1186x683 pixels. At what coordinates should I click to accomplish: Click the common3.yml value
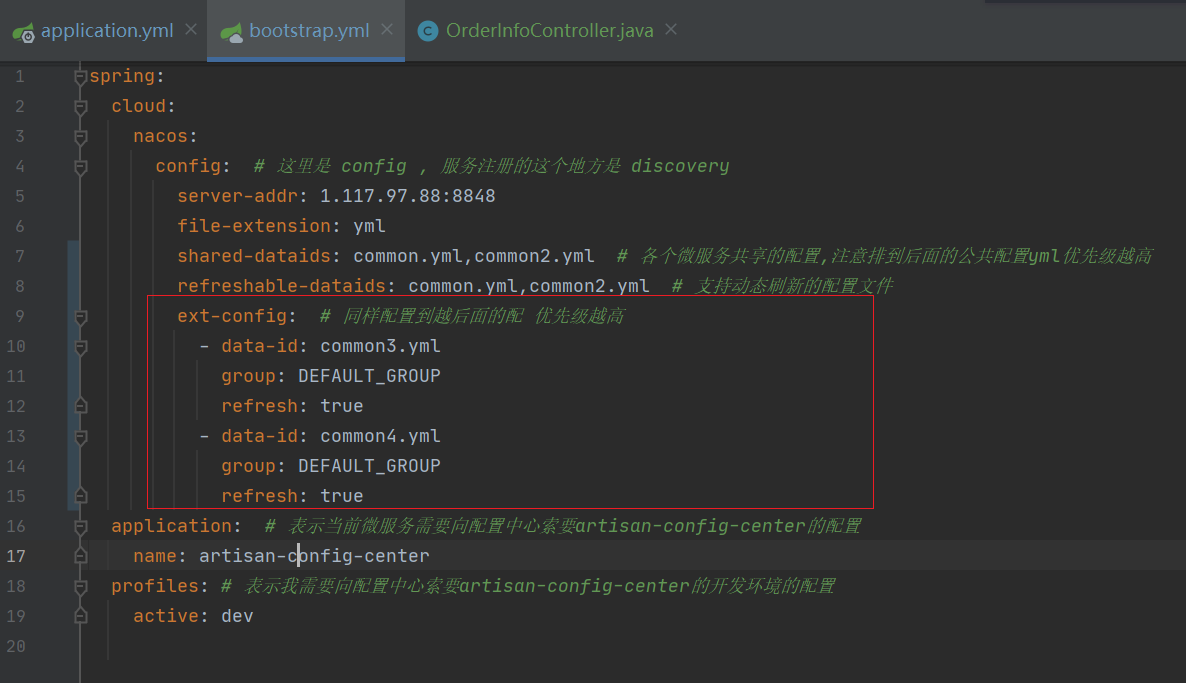(380, 346)
